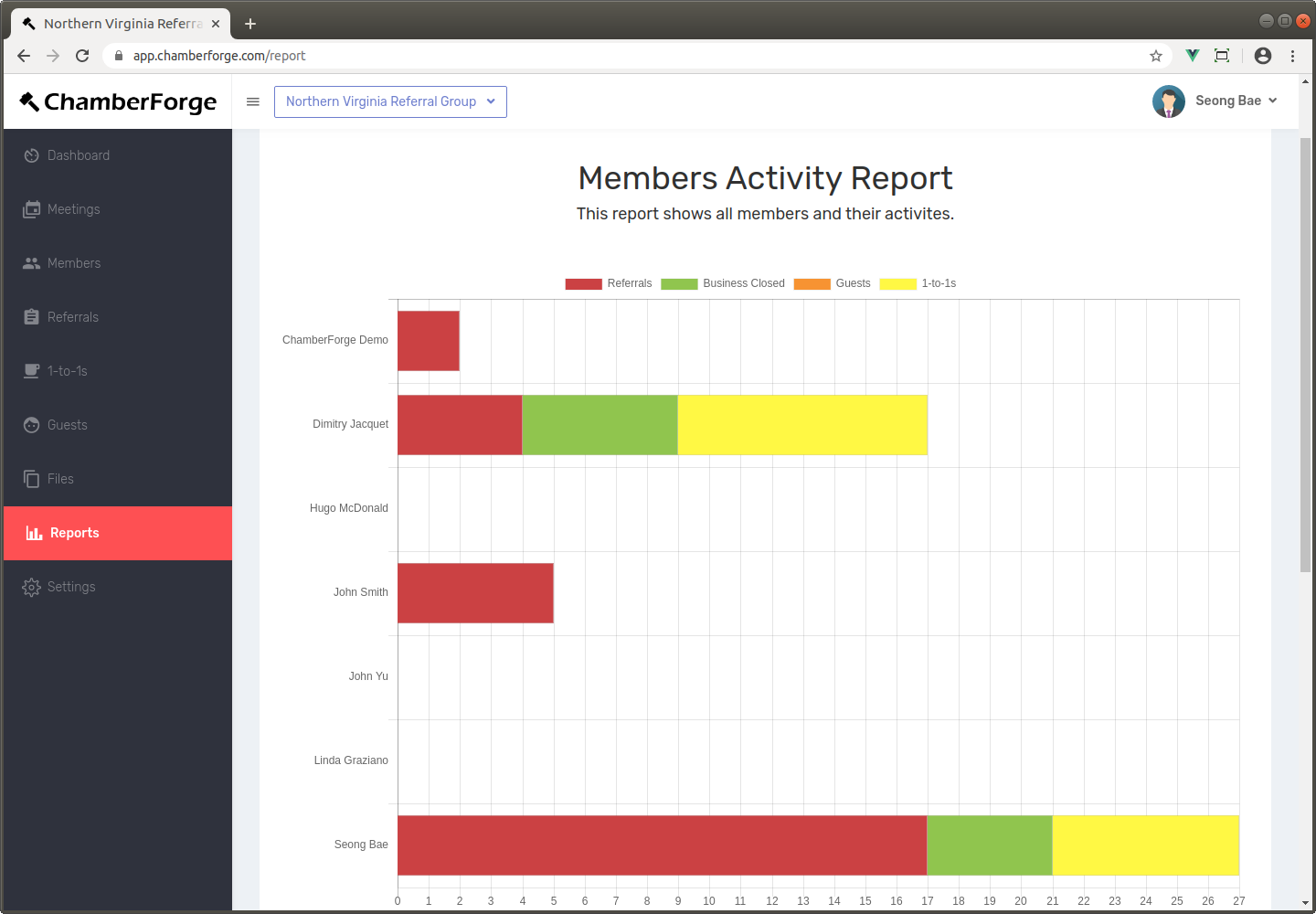The width and height of the screenshot is (1316, 914).
Task: Select the Meetings calendar icon
Action: (30, 208)
